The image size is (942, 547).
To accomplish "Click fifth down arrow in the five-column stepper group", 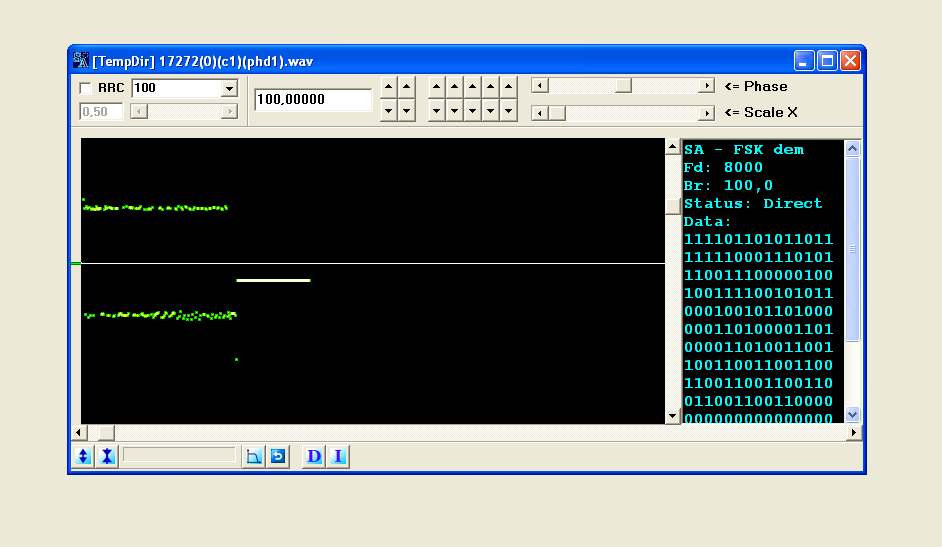I will pos(509,111).
